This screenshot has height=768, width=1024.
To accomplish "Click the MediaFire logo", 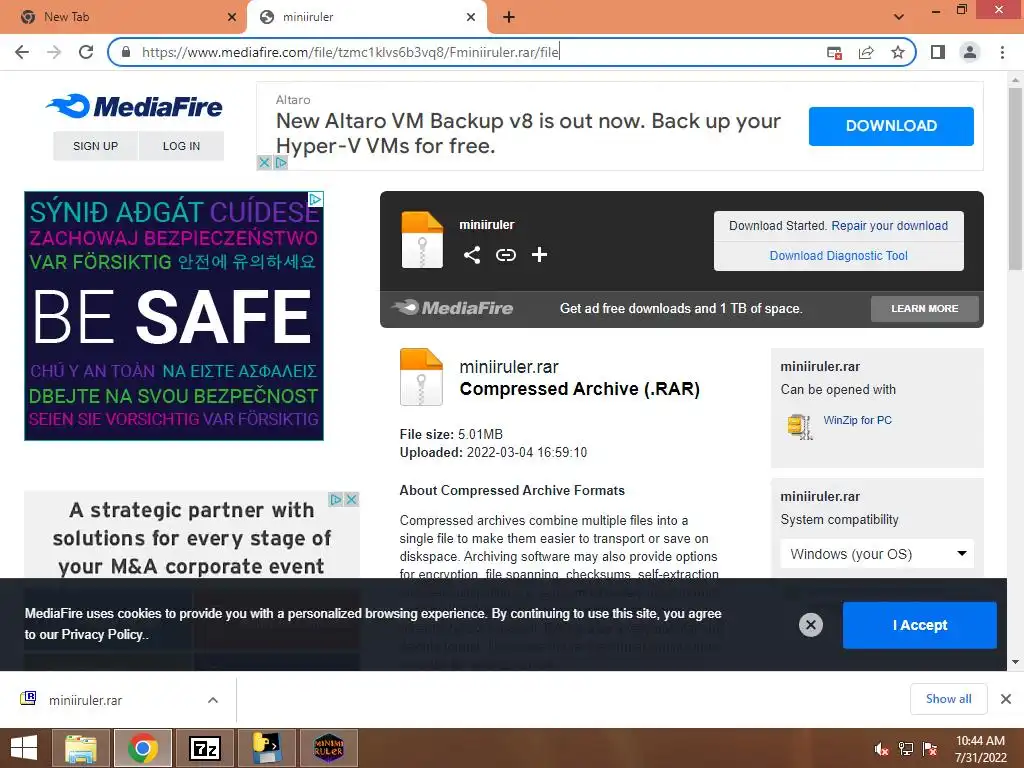I will point(134,106).
